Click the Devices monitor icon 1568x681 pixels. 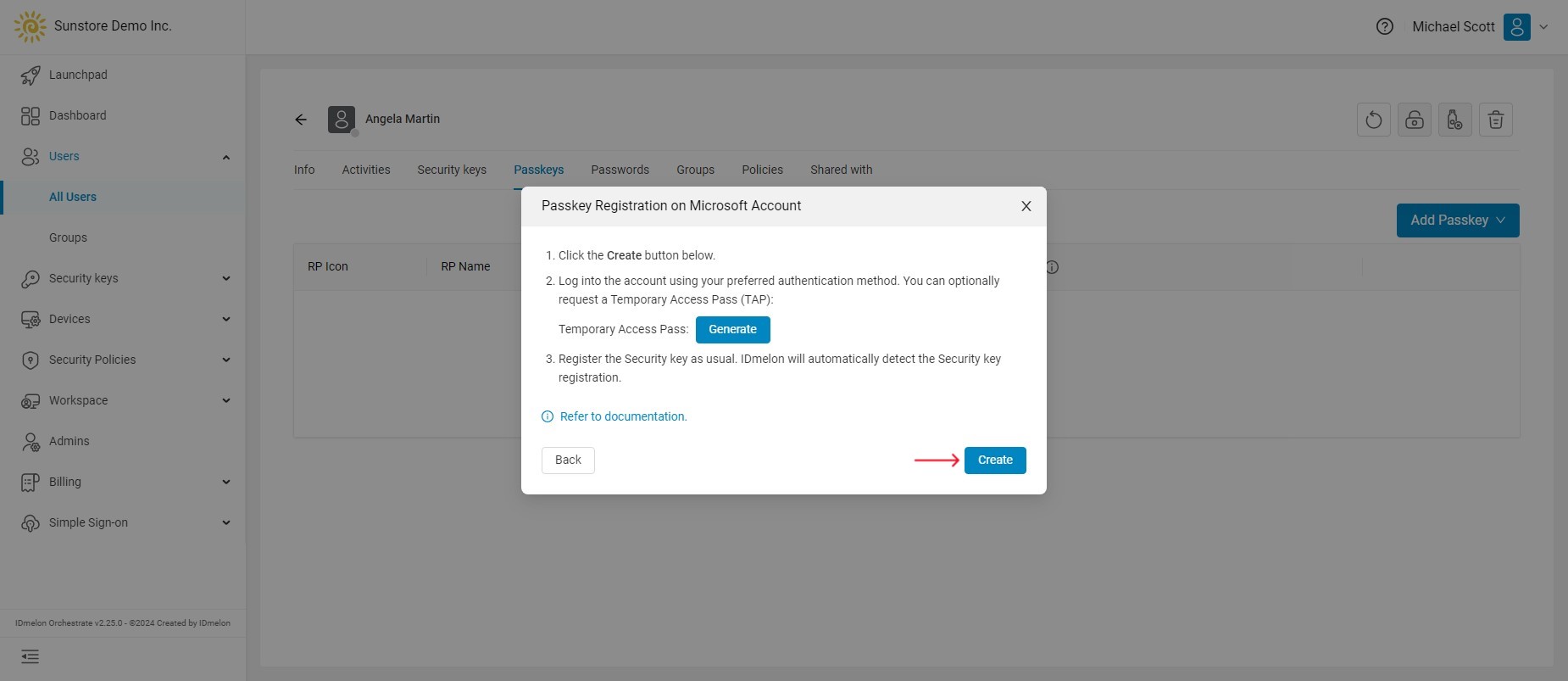31,320
